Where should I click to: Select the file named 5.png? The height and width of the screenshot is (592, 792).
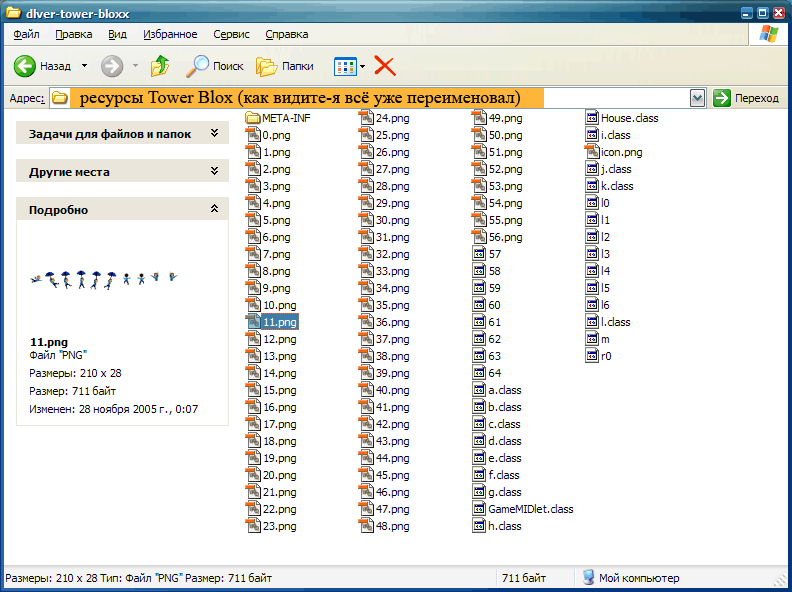[x=276, y=220]
